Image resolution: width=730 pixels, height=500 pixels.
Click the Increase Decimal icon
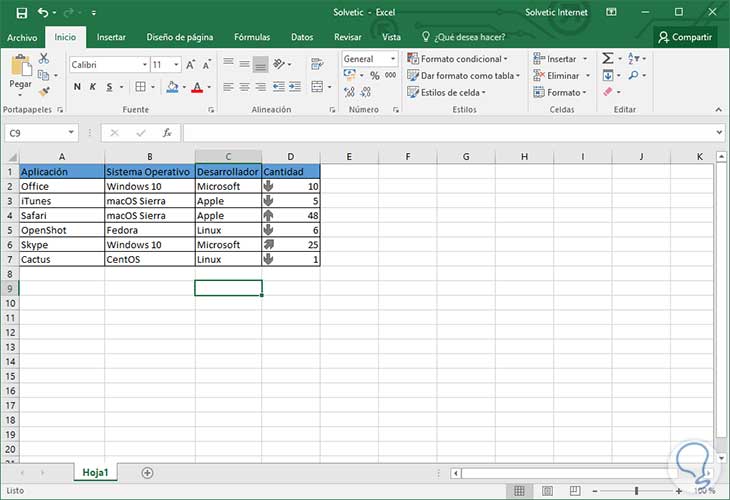pos(349,92)
